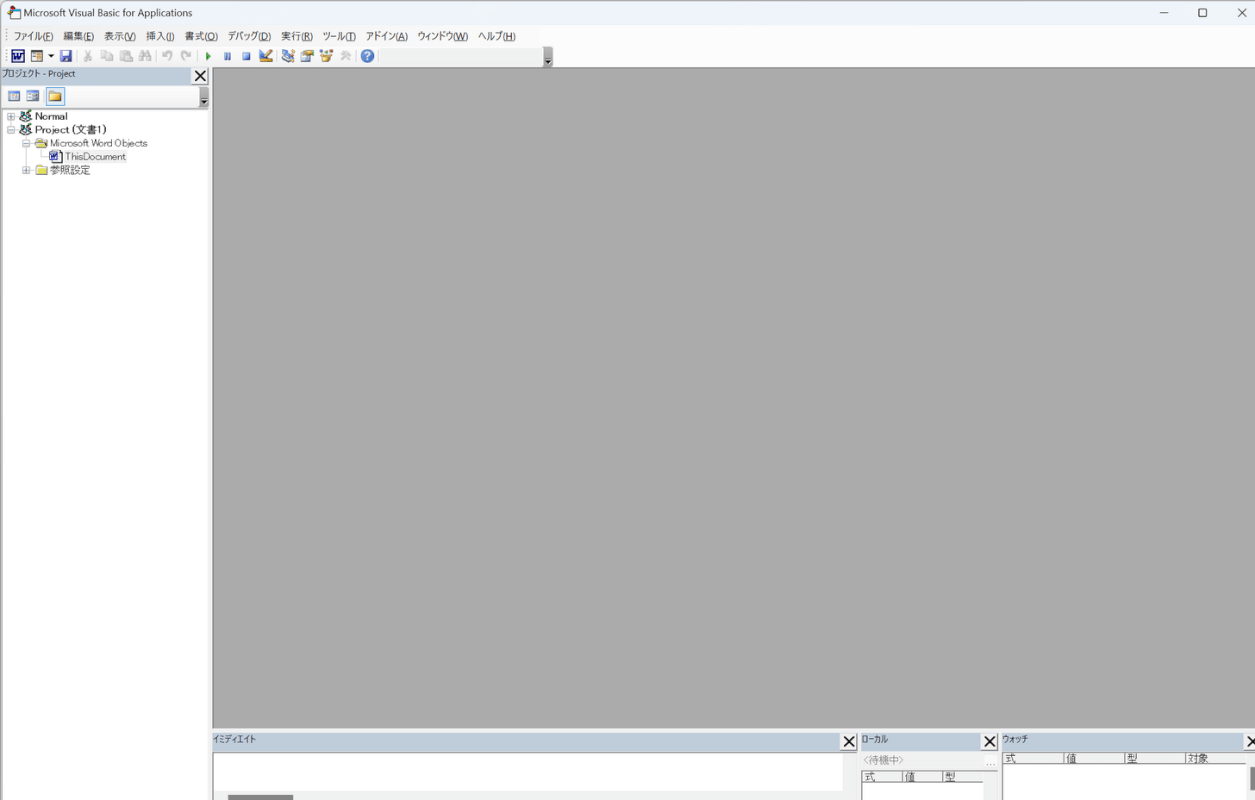Image resolution: width=1255 pixels, height=800 pixels.
Task: Expand the Normal project node
Action: 11,117
